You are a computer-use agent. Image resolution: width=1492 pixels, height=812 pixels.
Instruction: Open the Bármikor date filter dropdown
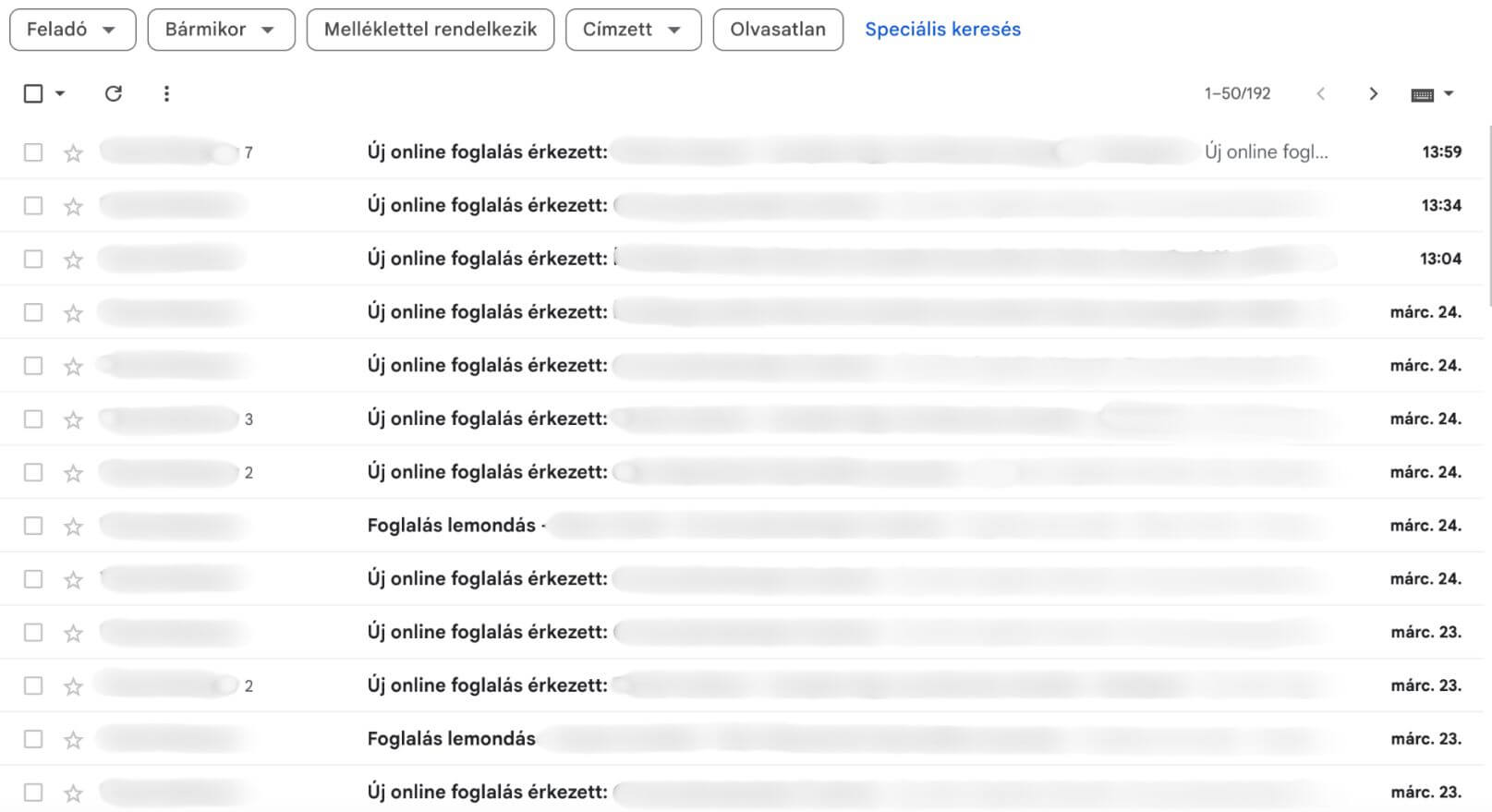(x=220, y=30)
